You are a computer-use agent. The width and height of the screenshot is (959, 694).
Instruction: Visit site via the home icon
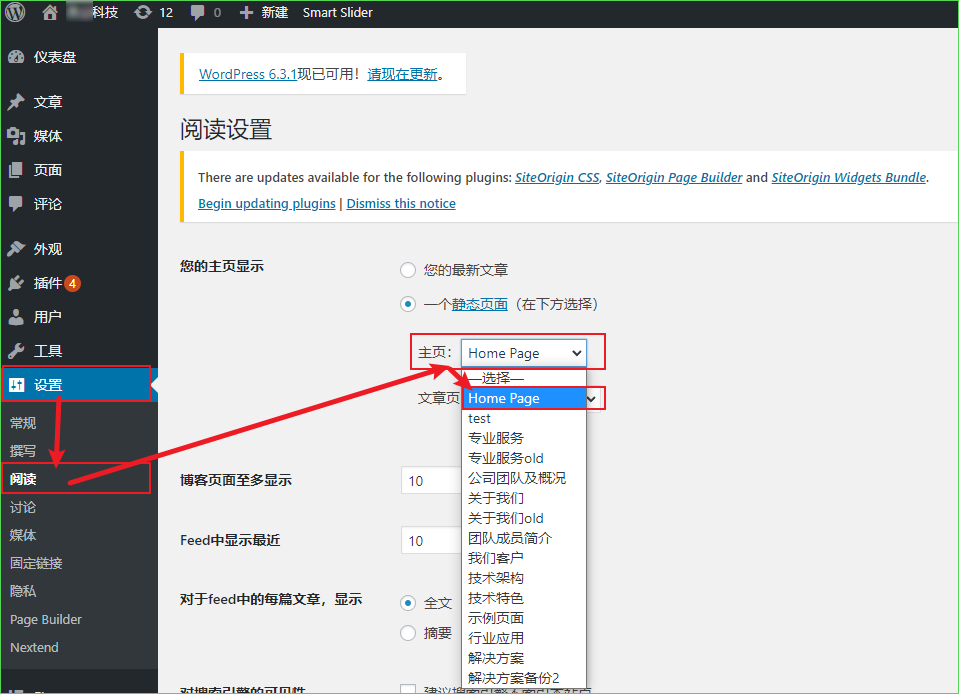click(x=50, y=12)
